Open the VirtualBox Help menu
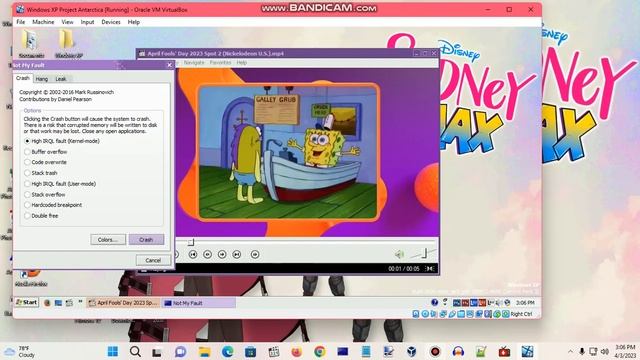The width and height of the screenshot is (640, 360). [x=134, y=22]
